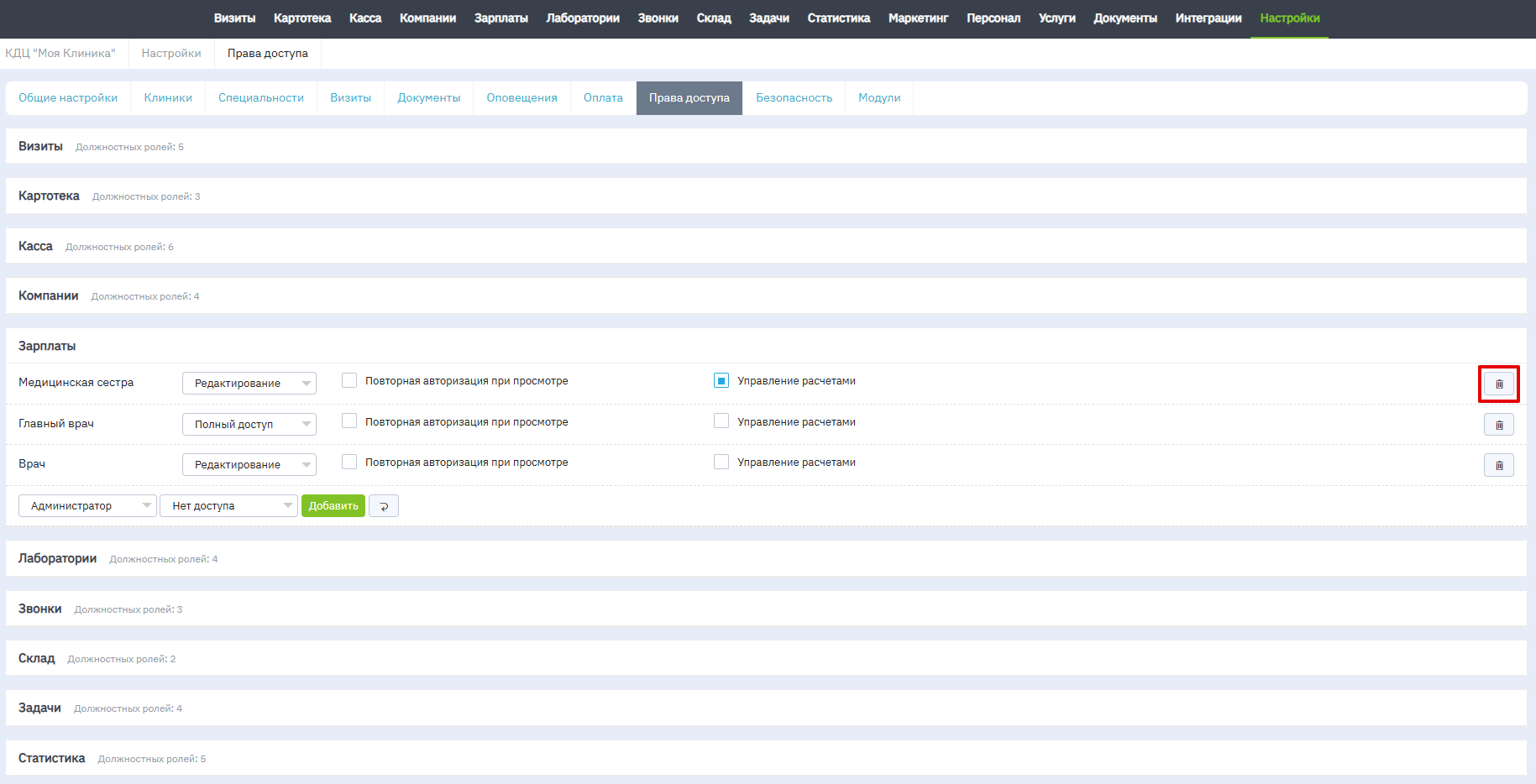Collapse the Зарплаты section header
Image resolution: width=1536 pixels, height=784 pixels.
point(47,346)
